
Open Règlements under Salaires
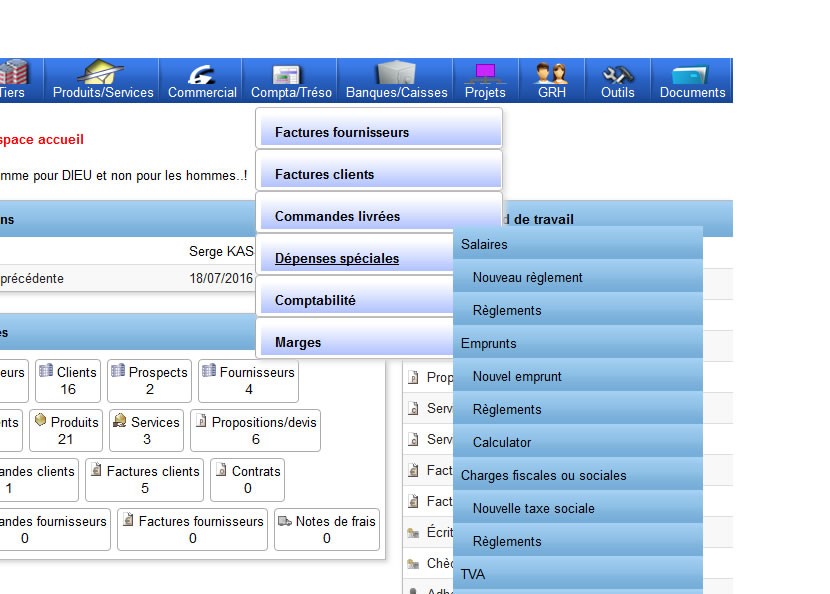[x=578, y=310]
